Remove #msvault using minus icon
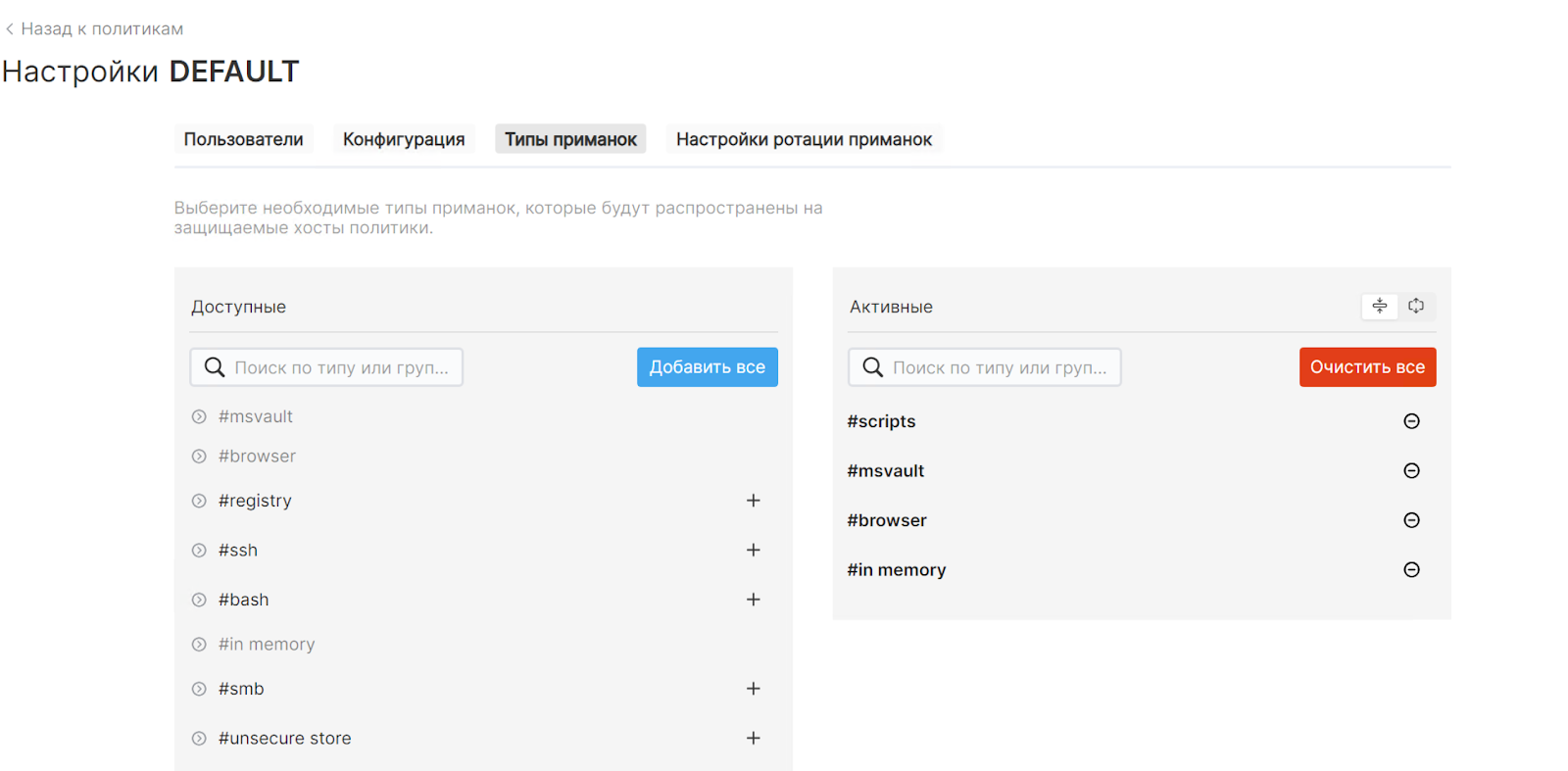The height and width of the screenshot is (771, 1568). (1411, 471)
